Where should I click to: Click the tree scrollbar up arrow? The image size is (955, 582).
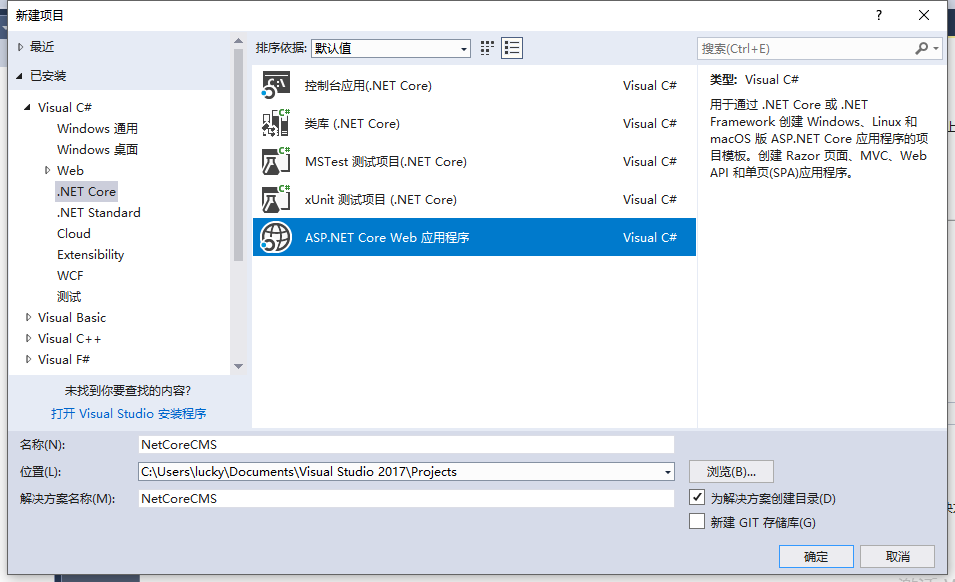(x=239, y=41)
